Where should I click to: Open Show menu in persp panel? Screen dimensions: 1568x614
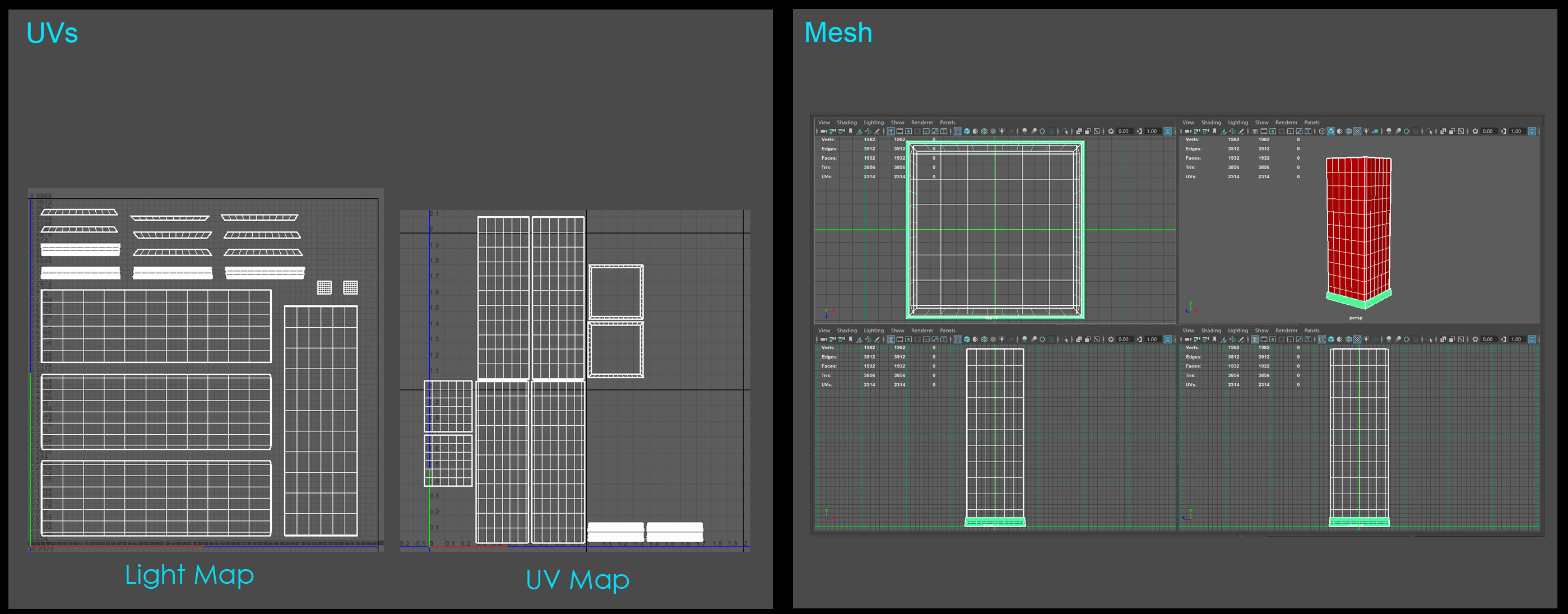pyautogui.click(x=1262, y=122)
